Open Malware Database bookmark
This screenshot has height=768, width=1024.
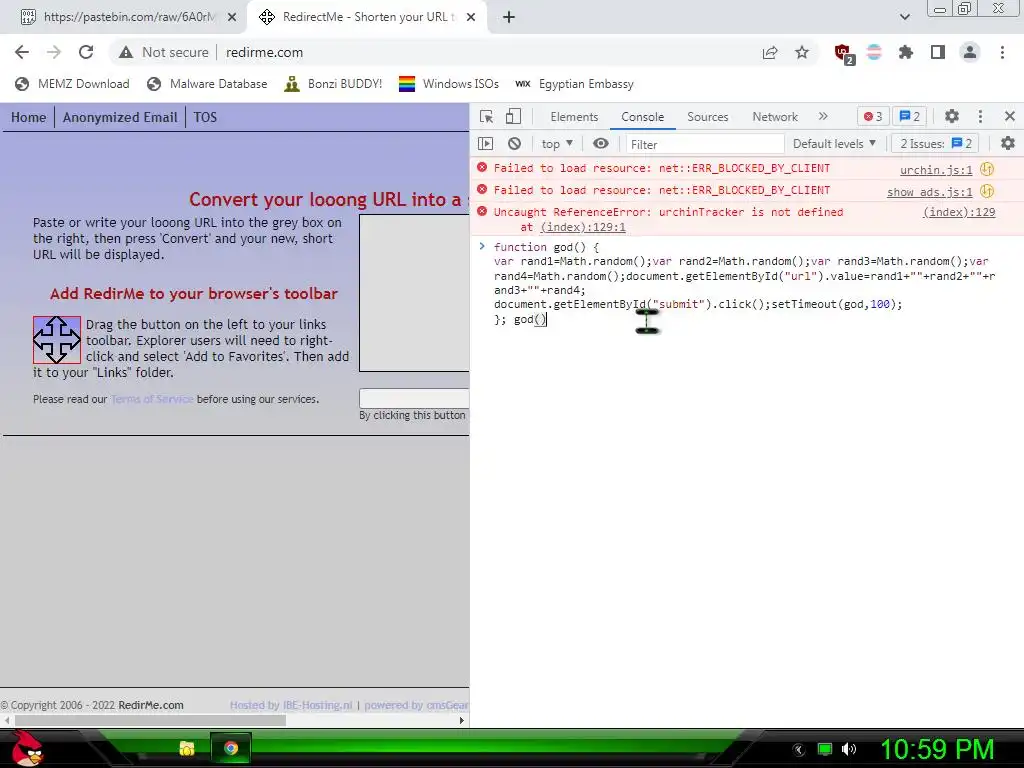coord(207,84)
